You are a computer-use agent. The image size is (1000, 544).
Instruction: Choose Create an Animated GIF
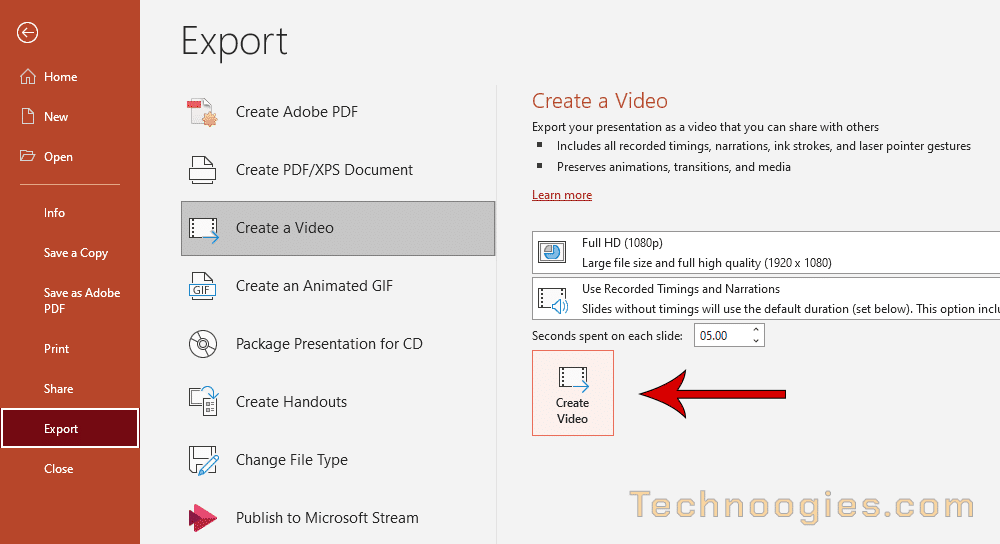(338, 286)
